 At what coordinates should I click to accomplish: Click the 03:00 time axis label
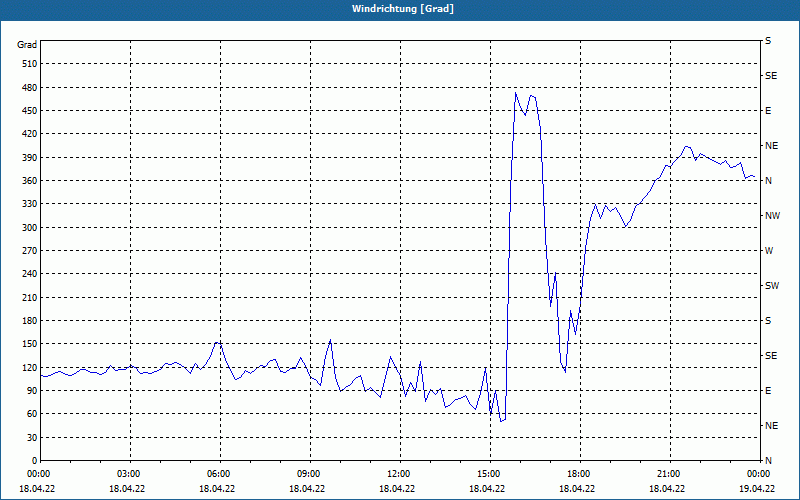tap(128, 473)
